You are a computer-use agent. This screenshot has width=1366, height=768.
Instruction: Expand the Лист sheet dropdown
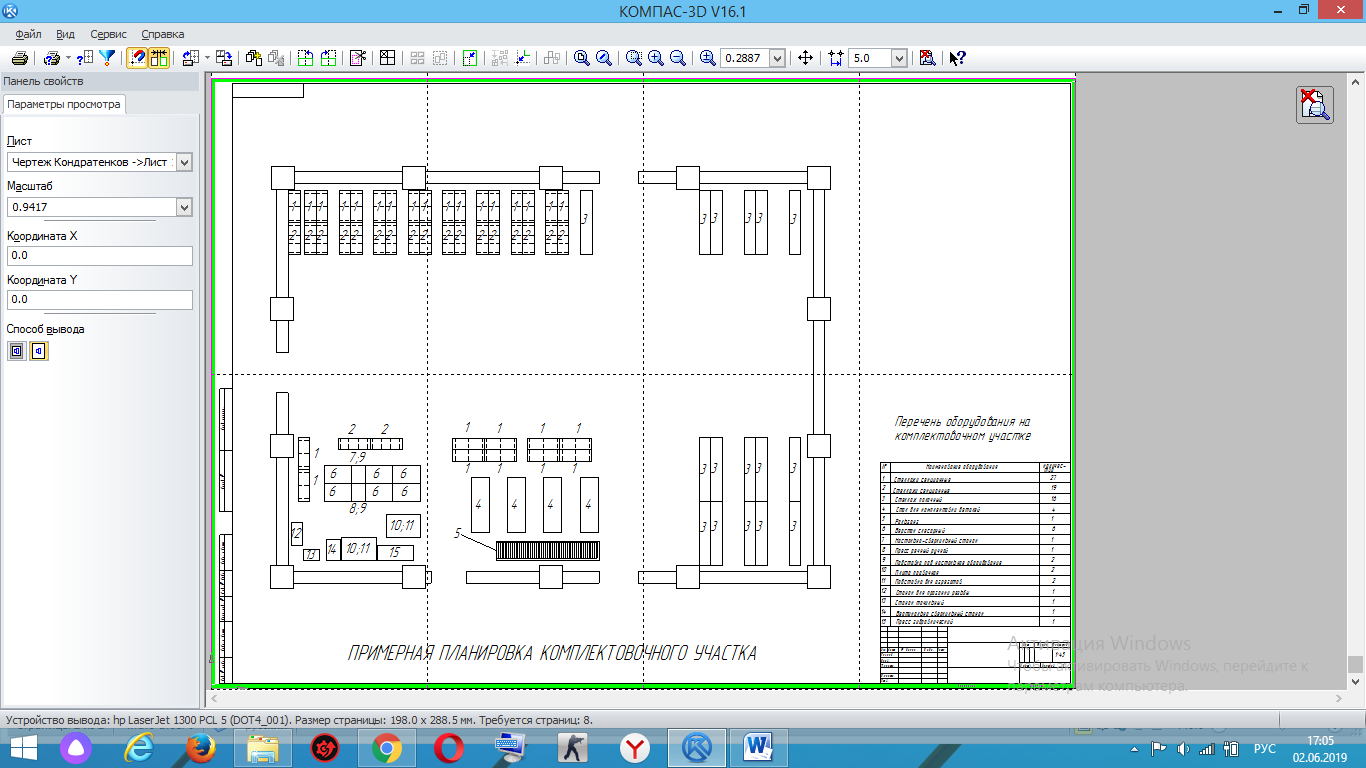coord(183,162)
